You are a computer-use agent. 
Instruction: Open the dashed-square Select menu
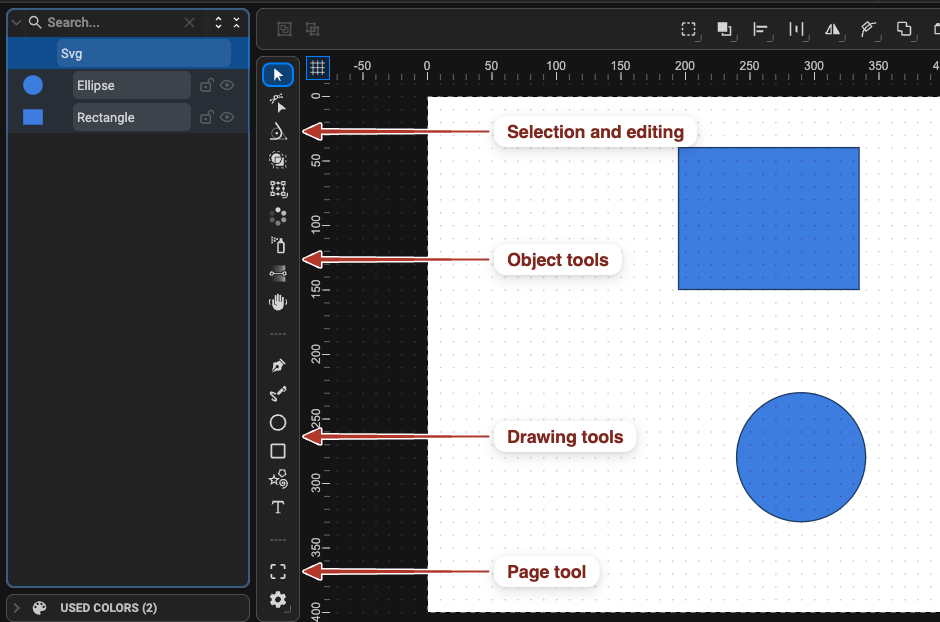pos(689,29)
